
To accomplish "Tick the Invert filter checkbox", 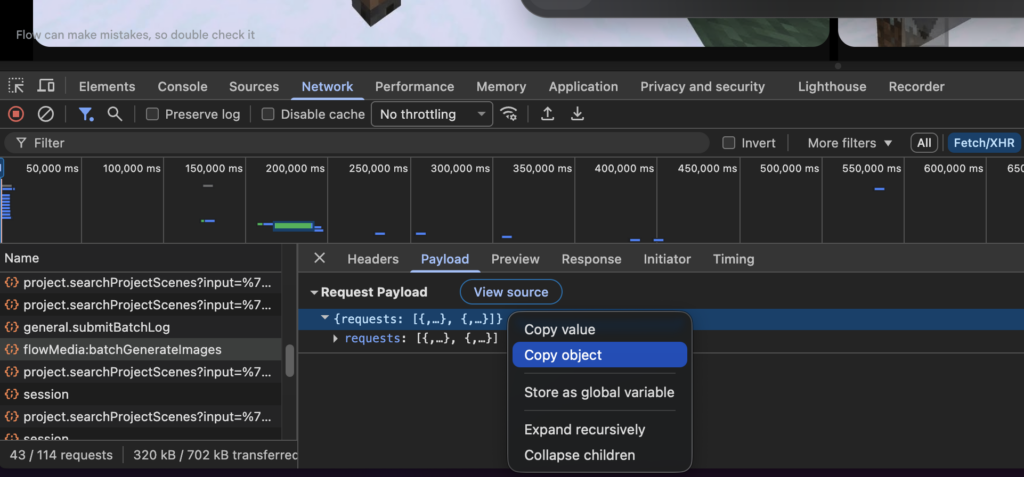I will pyautogui.click(x=729, y=143).
